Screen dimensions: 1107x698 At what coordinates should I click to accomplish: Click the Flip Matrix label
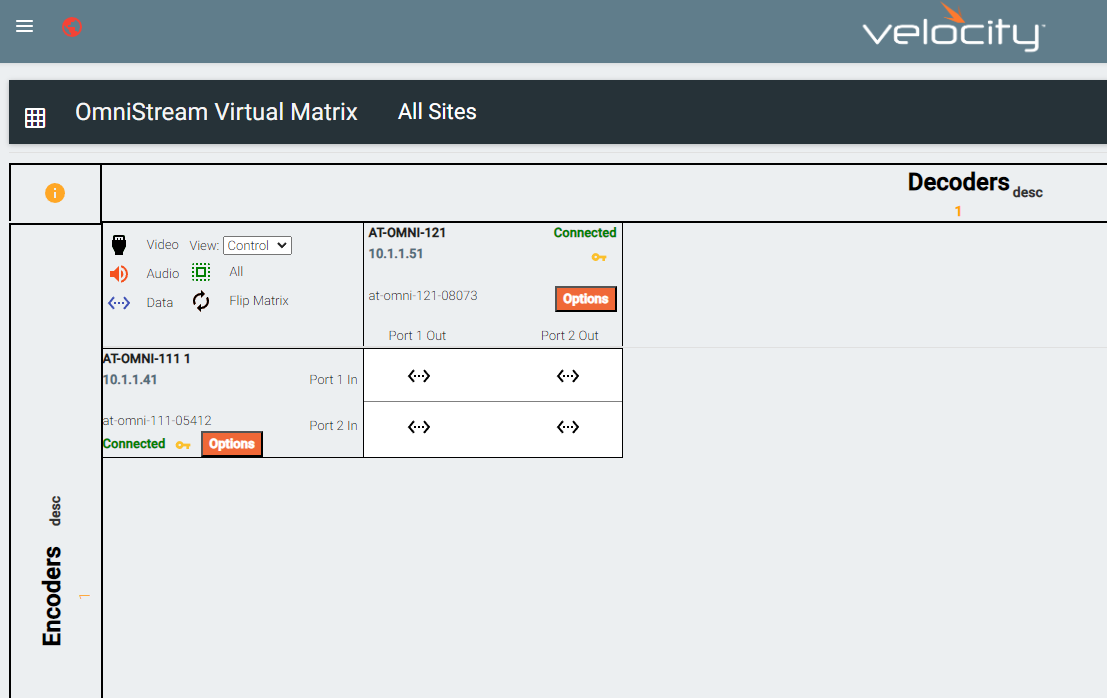(258, 301)
